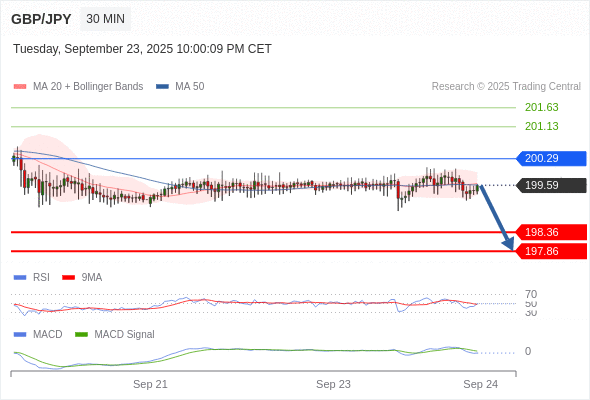
Task: Select the Sep 24 date marker
Action: [x=481, y=384]
